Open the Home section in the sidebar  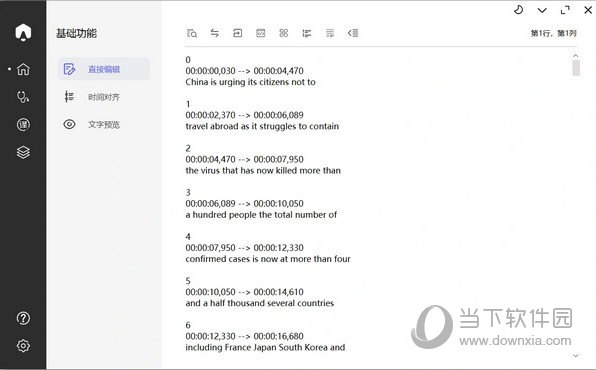point(23,69)
